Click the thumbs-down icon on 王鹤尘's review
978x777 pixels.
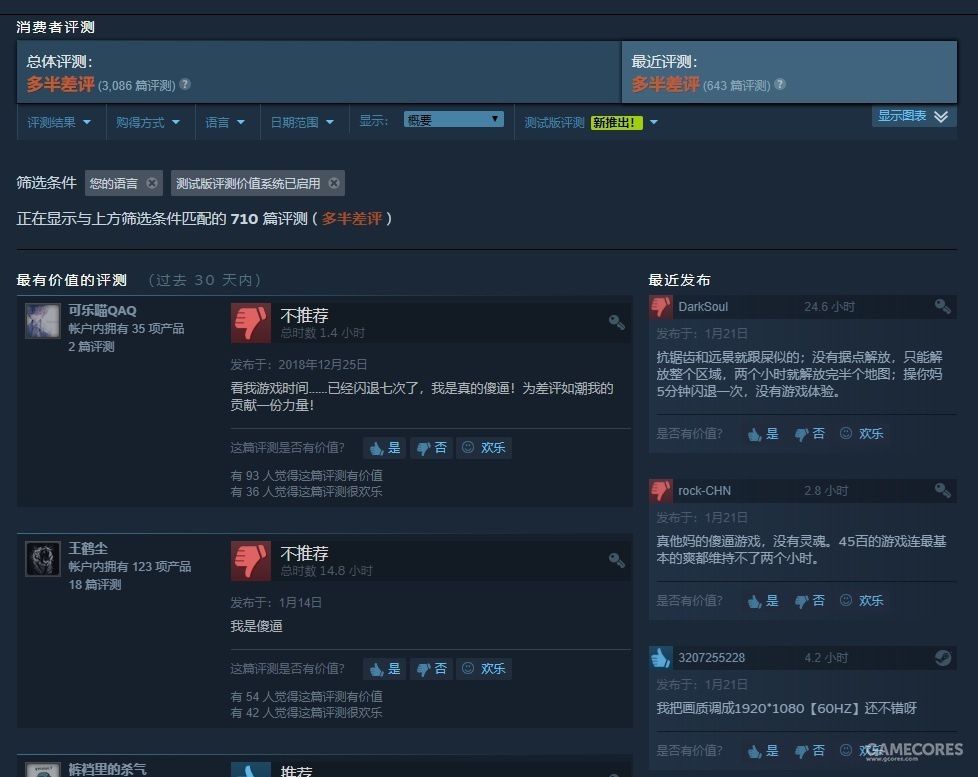(x=251, y=561)
